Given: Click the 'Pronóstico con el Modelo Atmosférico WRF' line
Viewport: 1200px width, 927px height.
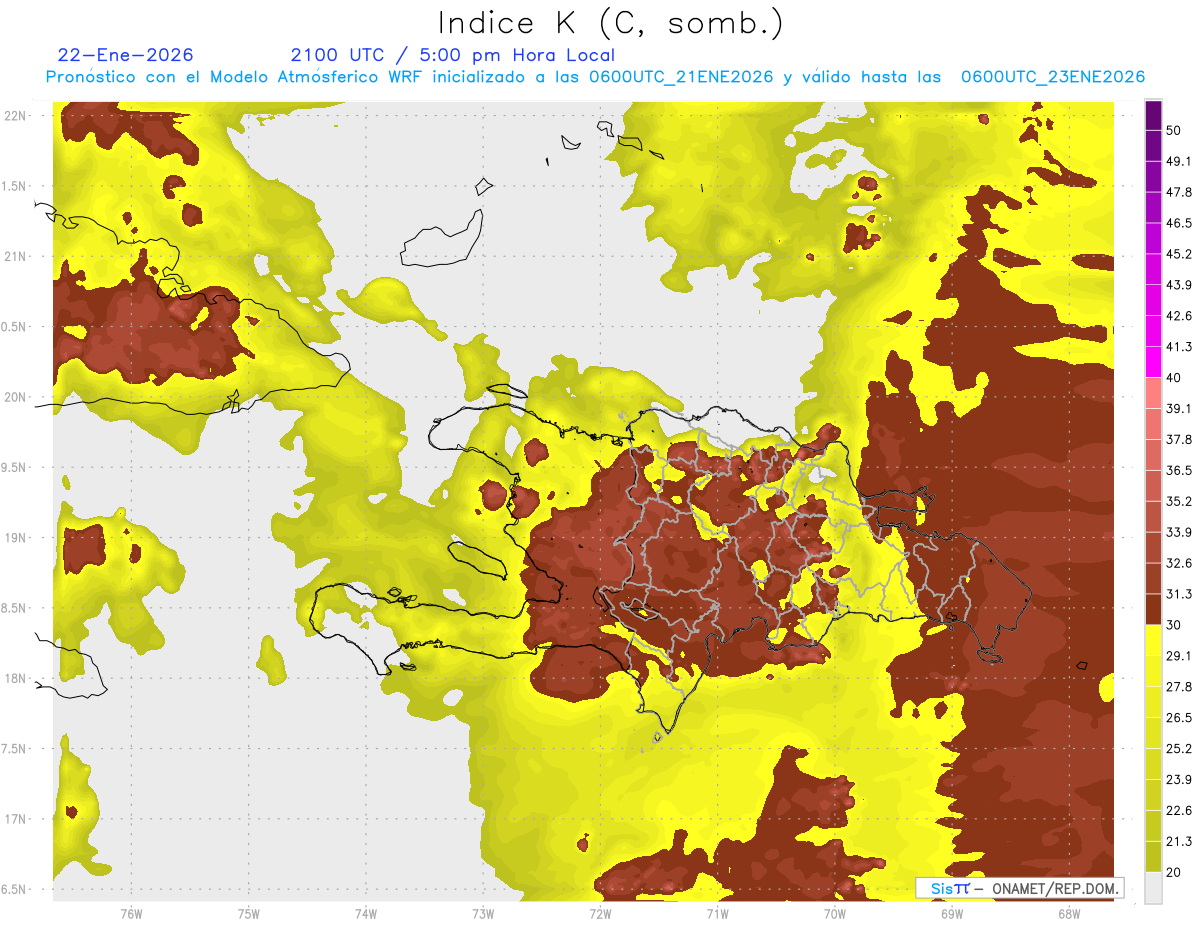Looking at the screenshot, I should coord(595,77).
